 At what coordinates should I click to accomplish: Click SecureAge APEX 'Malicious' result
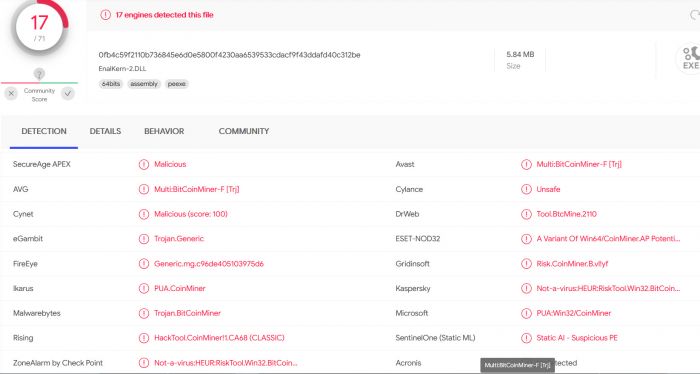(170, 164)
